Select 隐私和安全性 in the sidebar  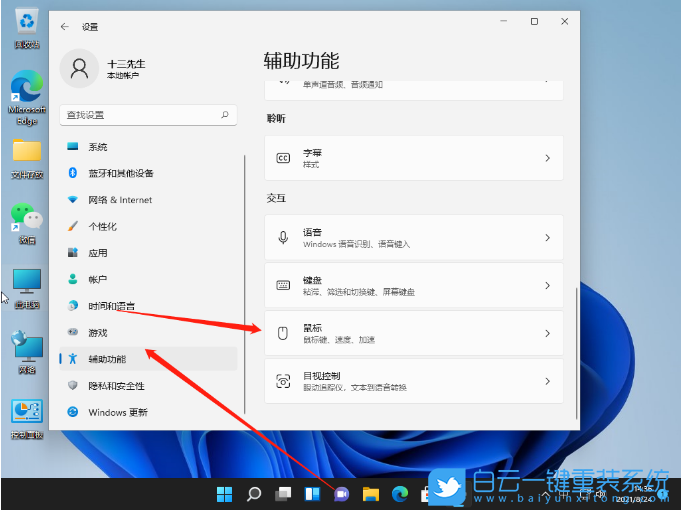(148, 386)
